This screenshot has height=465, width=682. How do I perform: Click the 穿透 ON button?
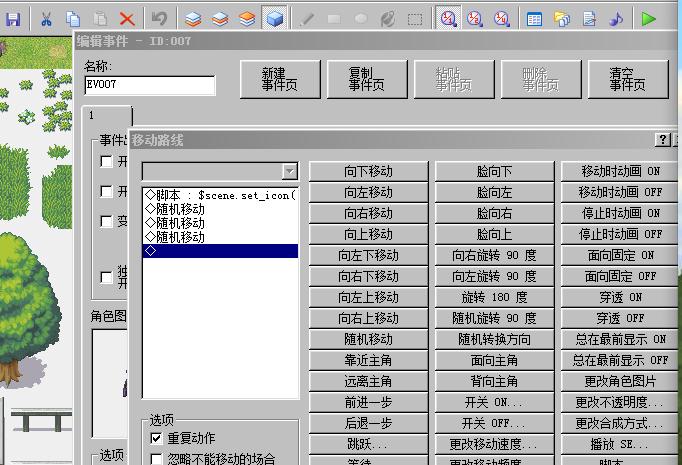pos(620,297)
